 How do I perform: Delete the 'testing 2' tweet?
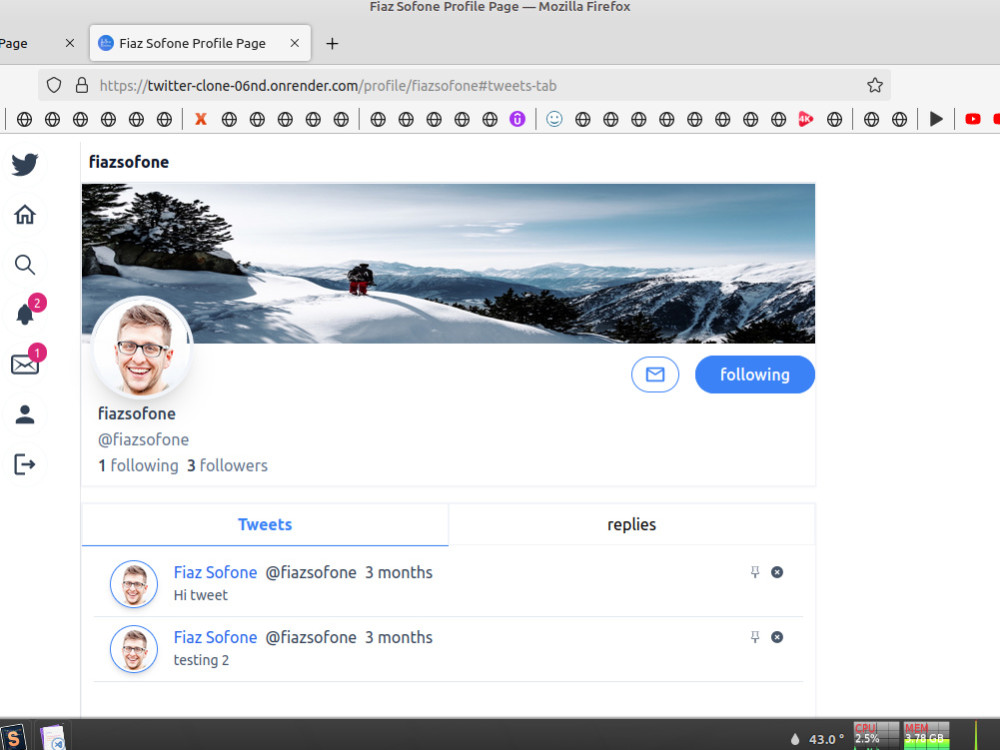click(x=777, y=637)
